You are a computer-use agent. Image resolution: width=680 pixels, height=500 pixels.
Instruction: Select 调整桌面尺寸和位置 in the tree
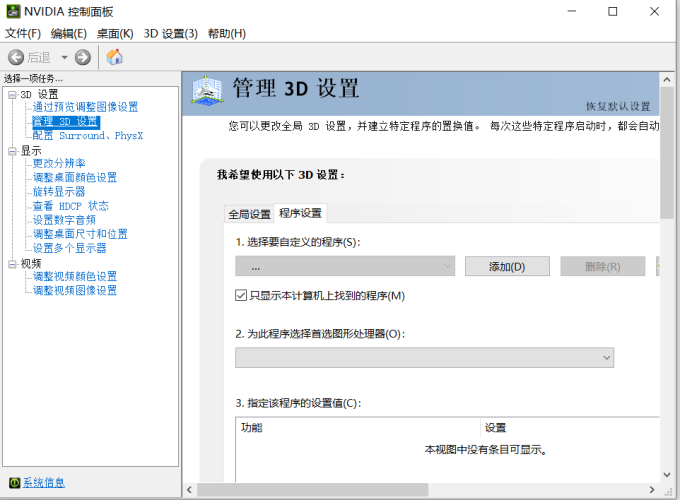(x=80, y=234)
